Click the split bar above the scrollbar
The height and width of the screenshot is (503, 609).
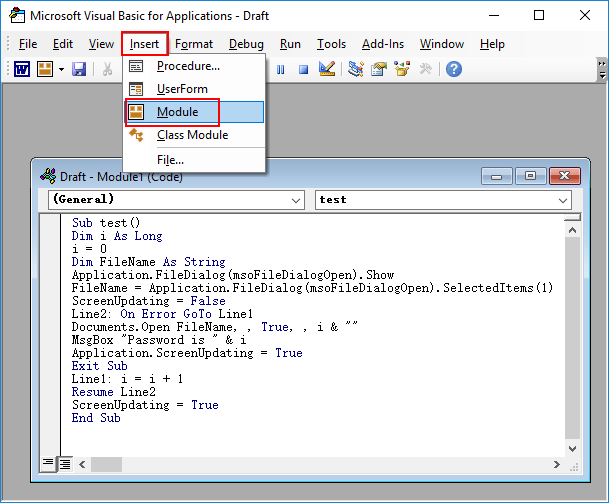[572, 218]
